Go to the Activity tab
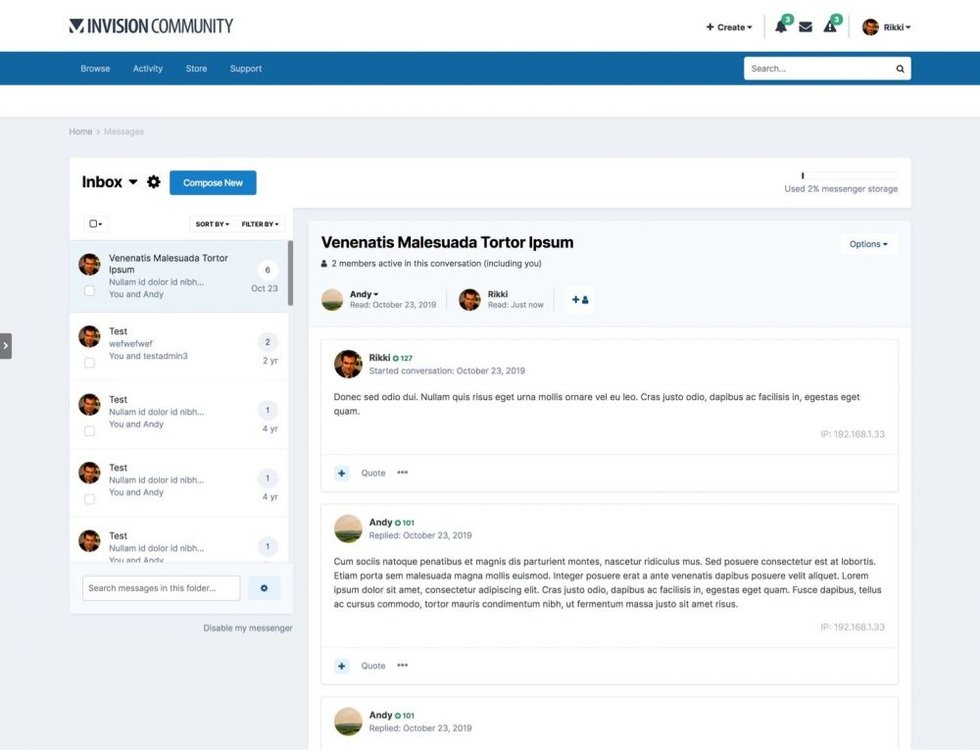 coord(148,69)
